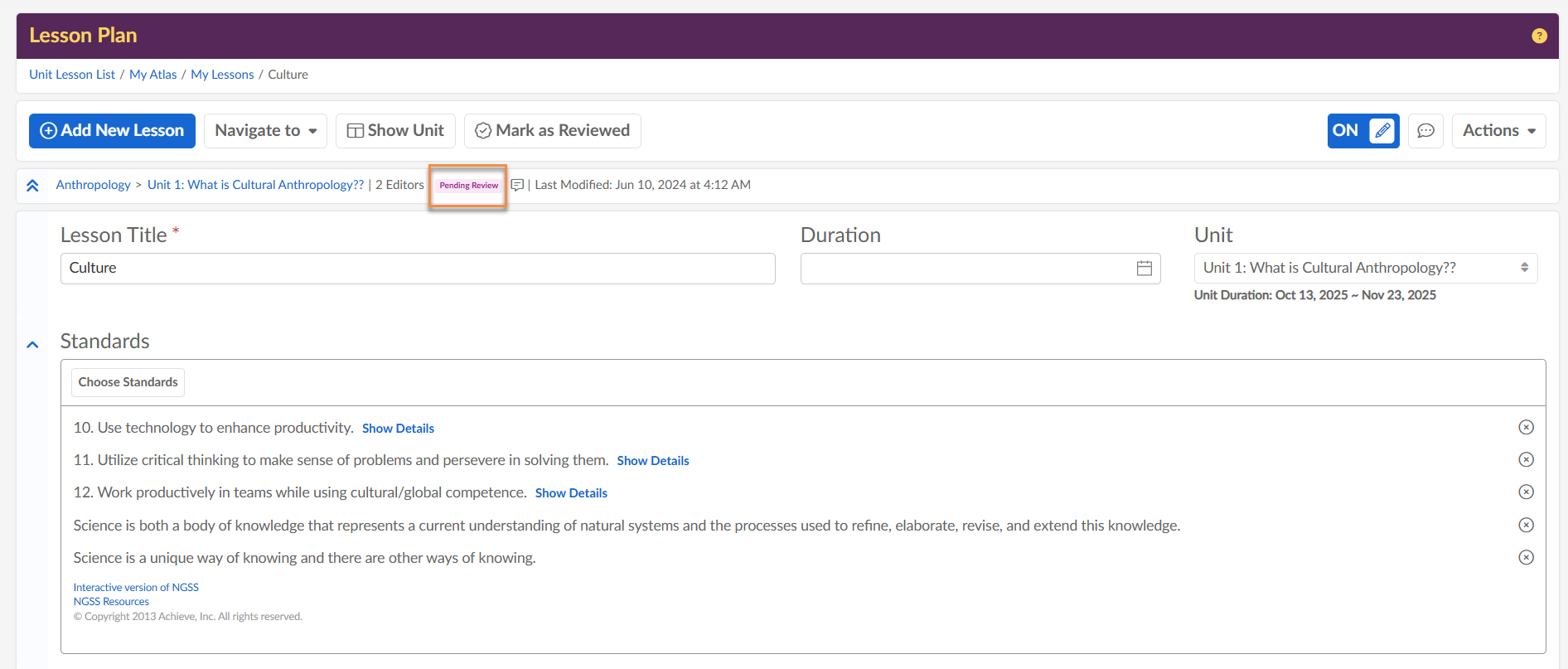Click Choose Standards button

(x=128, y=382)
